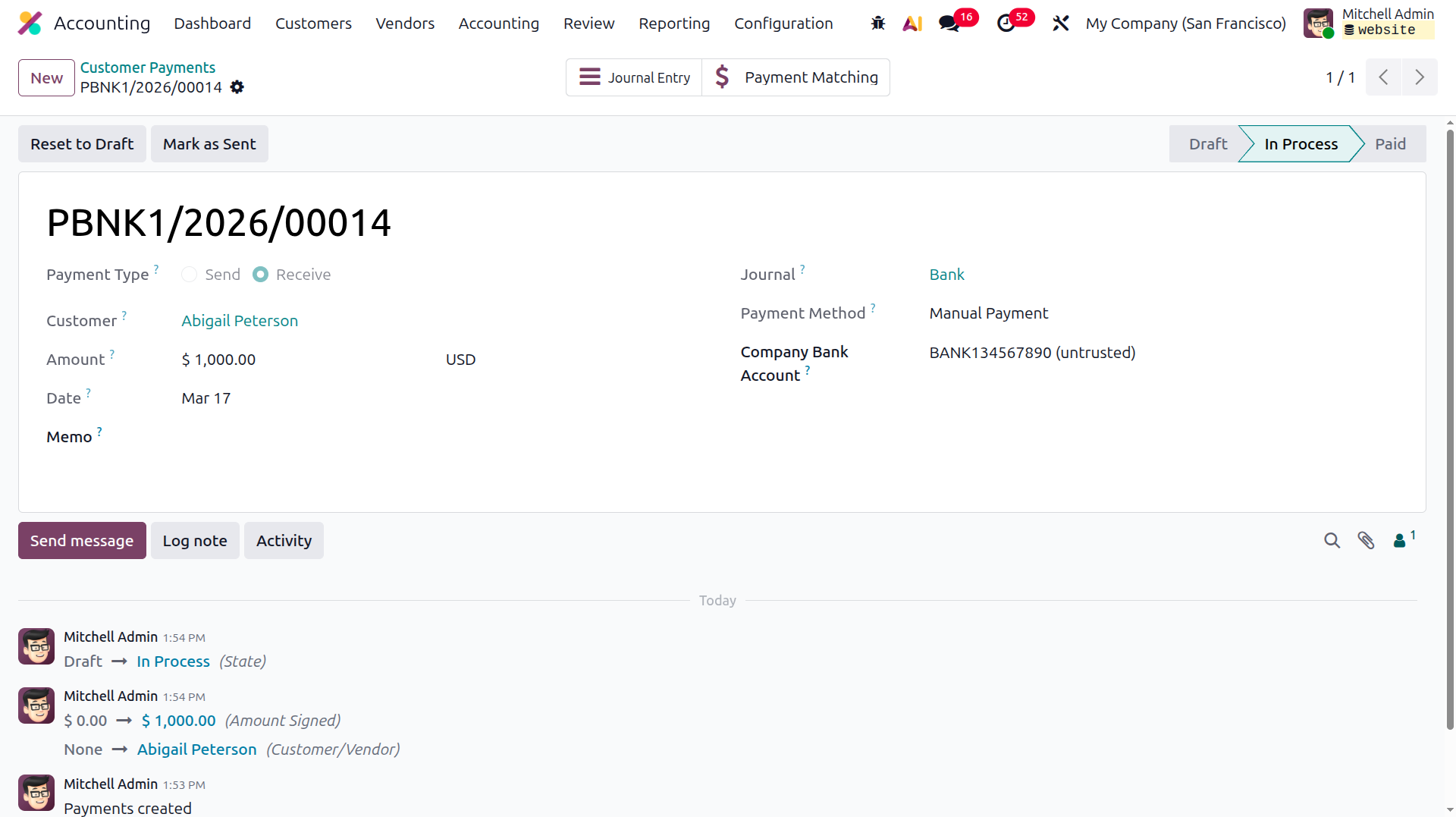Click the page vertical scrollbar
1456x817 pixels.
coord(1450,429)
